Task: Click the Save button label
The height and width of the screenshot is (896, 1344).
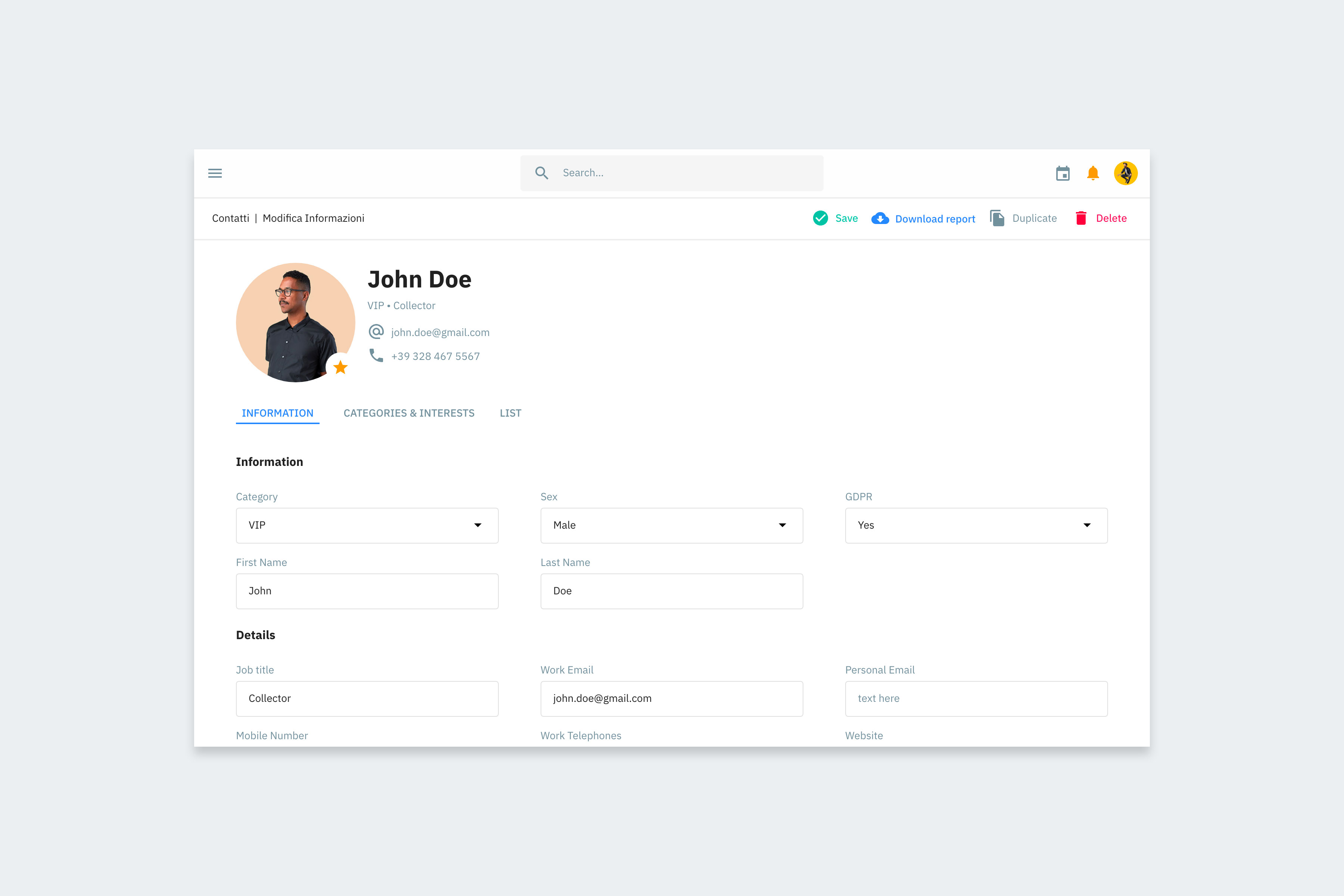Action: pyautogui.click(x=846, y=218)
